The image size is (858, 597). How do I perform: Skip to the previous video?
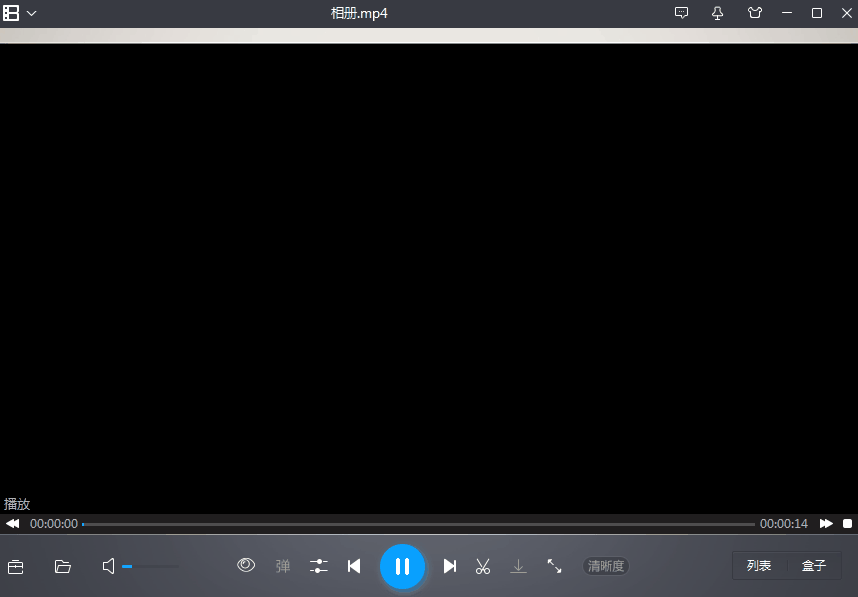click(x=354, y=566)
